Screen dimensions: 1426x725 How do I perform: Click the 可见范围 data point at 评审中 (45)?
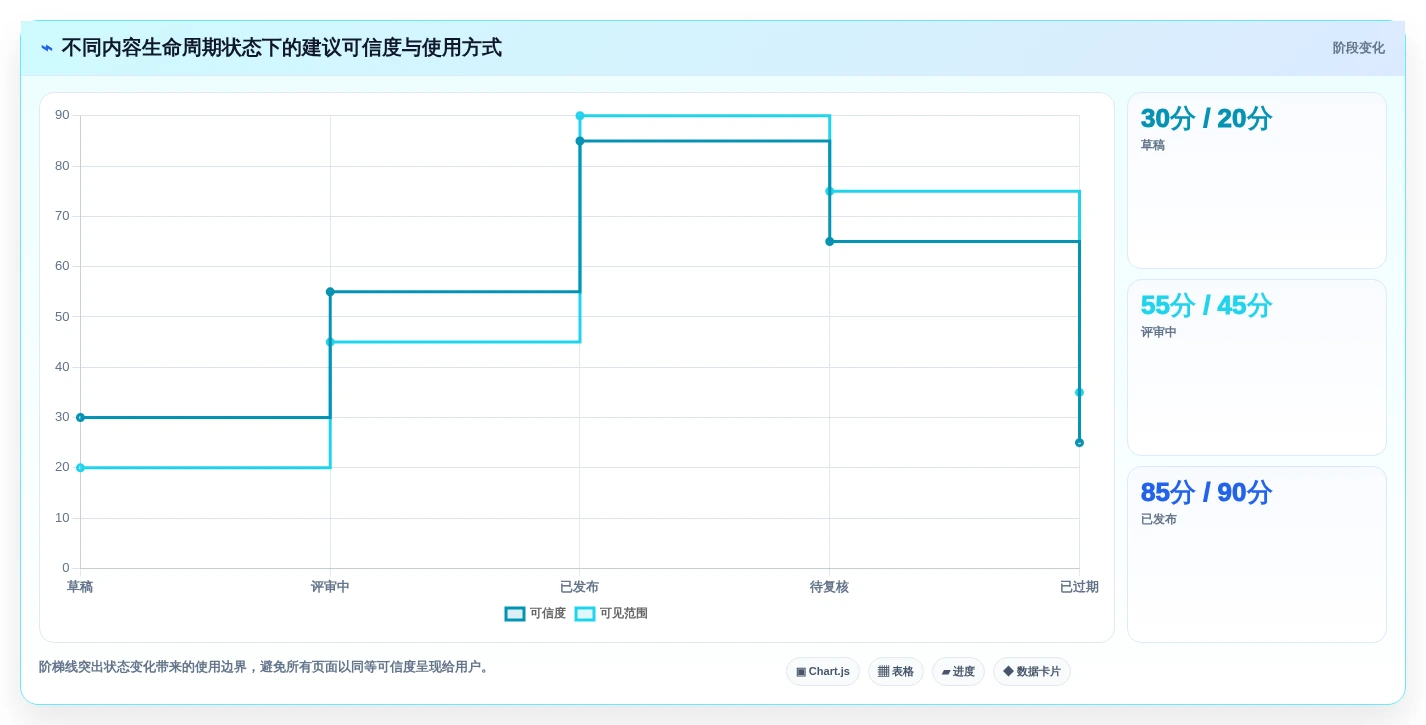[330, 342]
